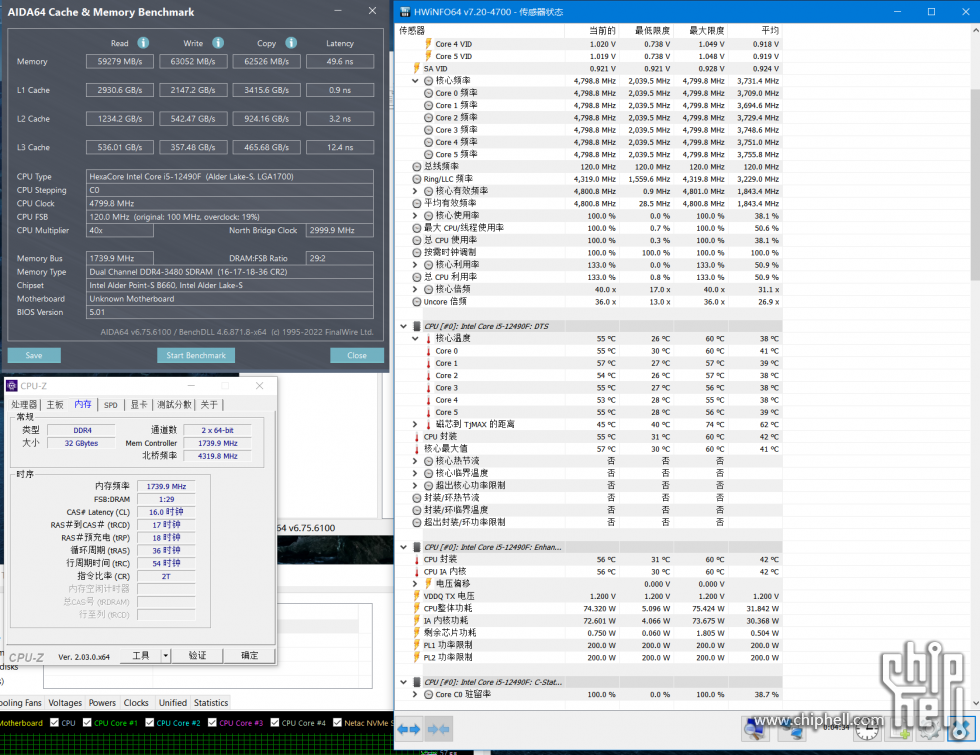
Task: Click the 传感器 column header
Action: click(x=480, y=30)
